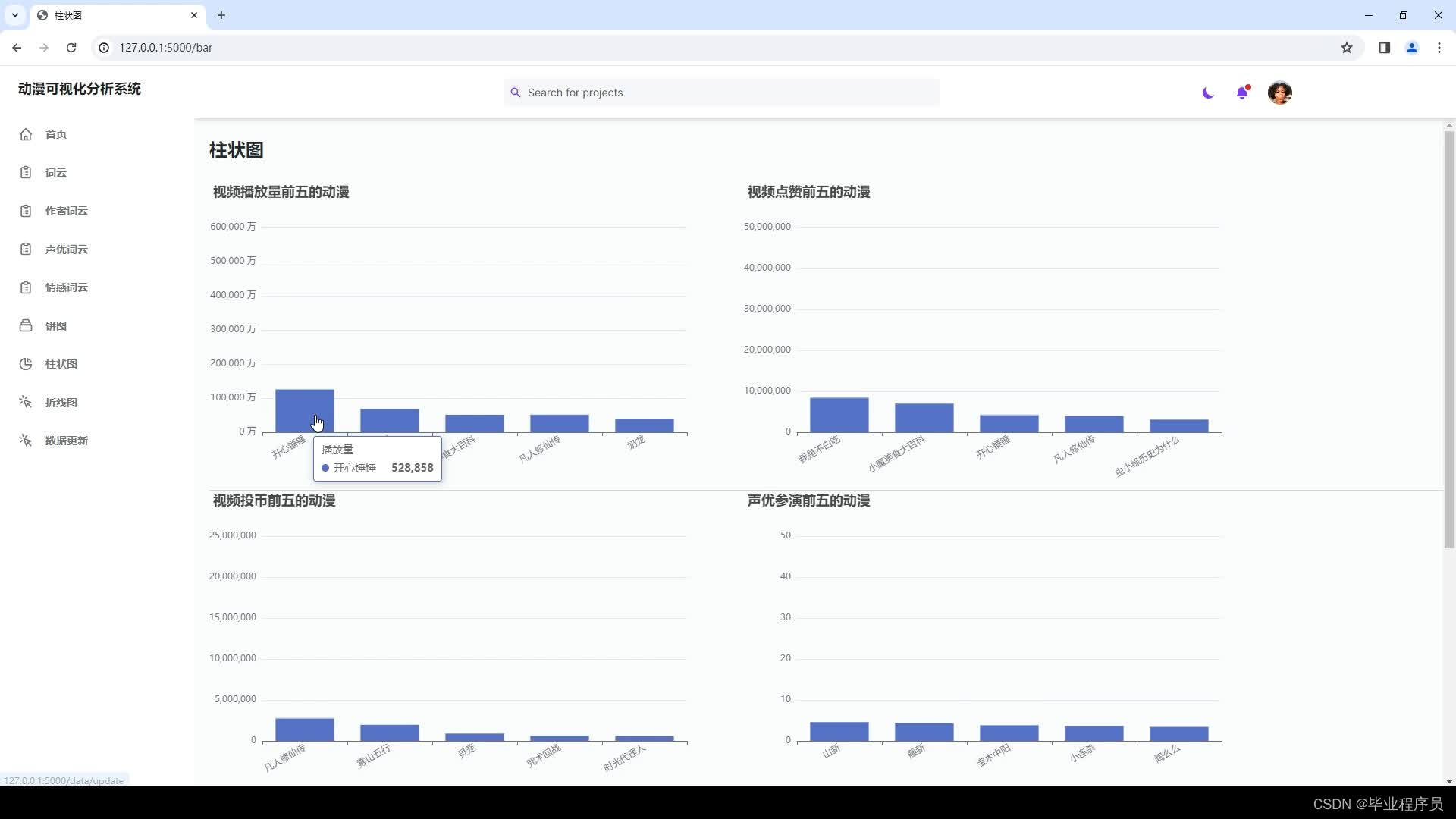1456x819 pixels.
Task: Open the Chrome profile menu
Action: point(1411,48)
